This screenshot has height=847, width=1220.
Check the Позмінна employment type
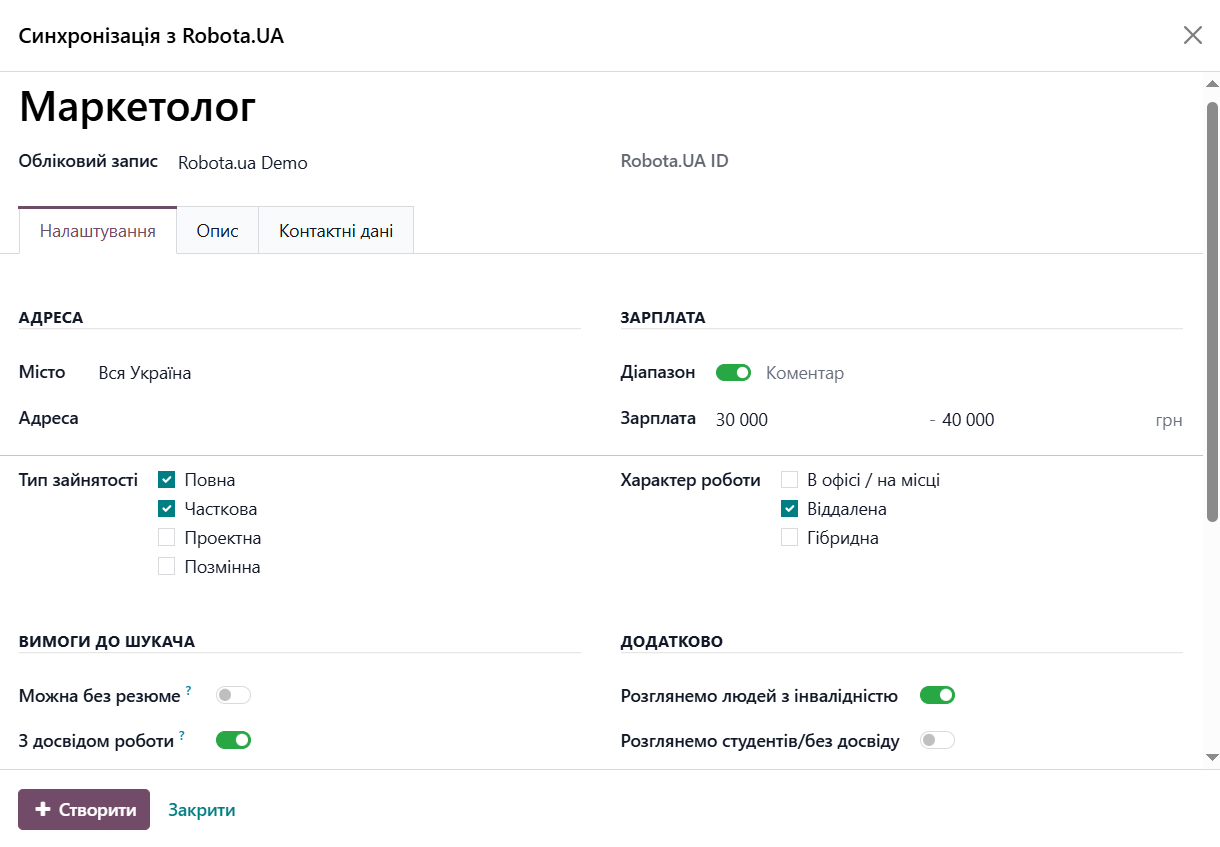167,567
